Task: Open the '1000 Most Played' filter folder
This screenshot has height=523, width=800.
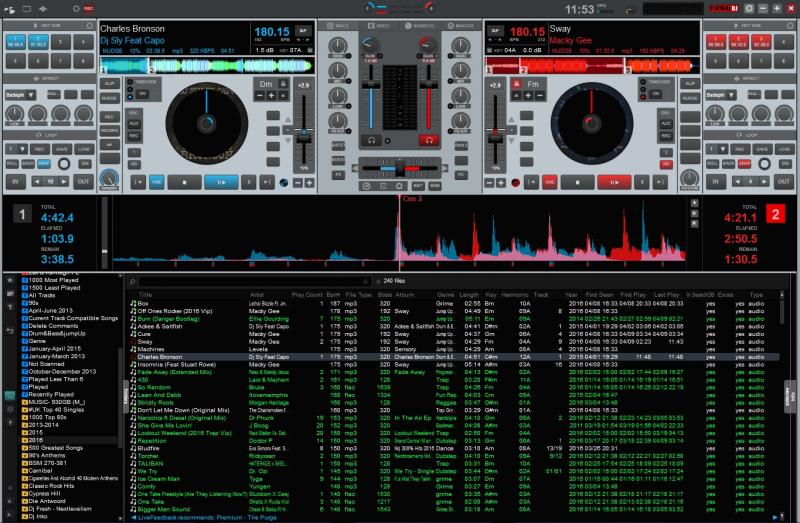Action: [53, 280]
